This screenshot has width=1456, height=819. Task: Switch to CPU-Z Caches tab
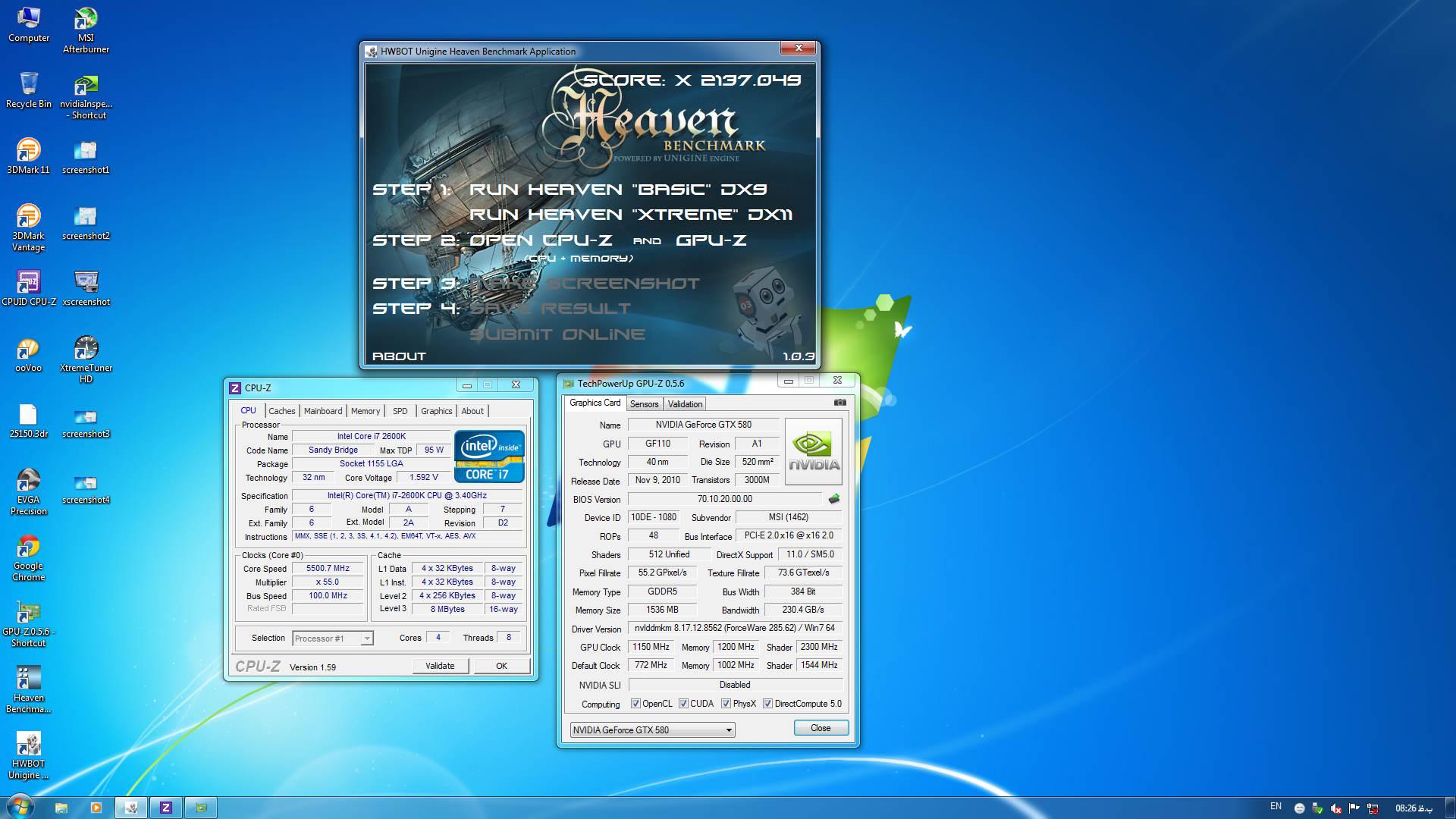282,411
